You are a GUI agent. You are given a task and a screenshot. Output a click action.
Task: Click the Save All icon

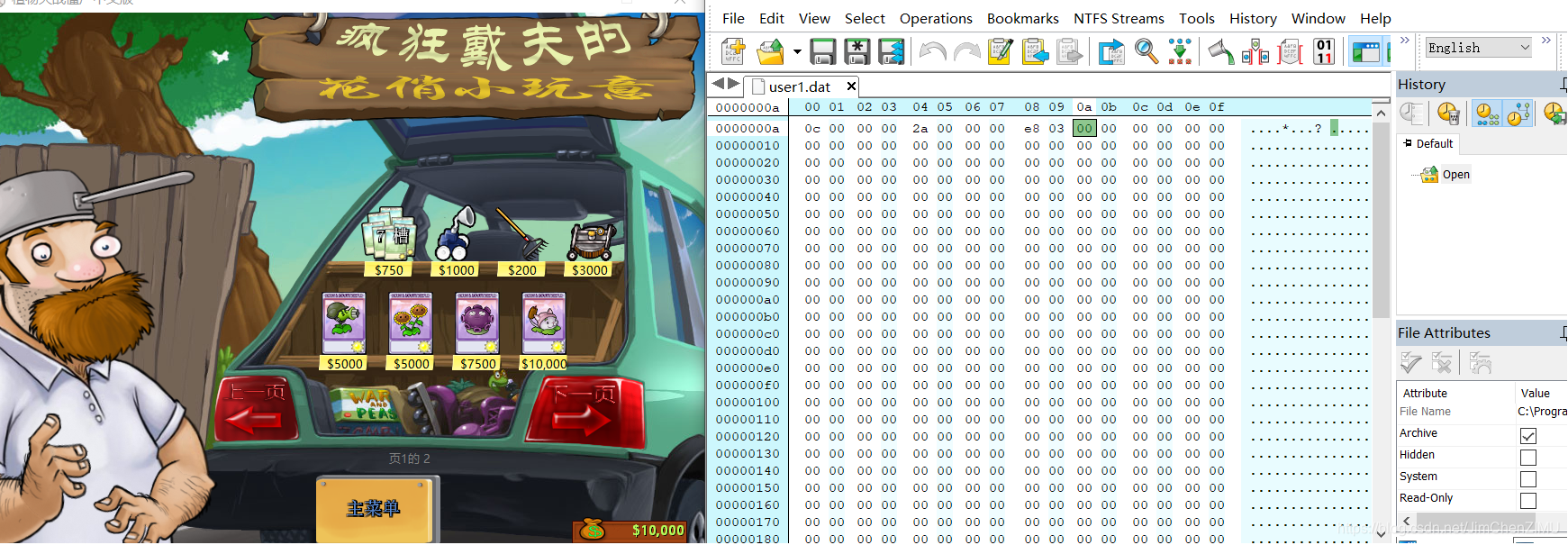892,51
